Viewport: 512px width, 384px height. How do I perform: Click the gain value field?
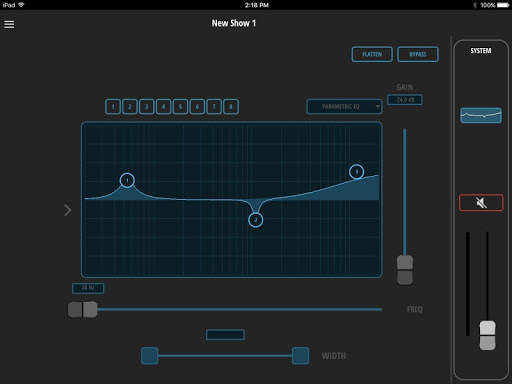405,100
